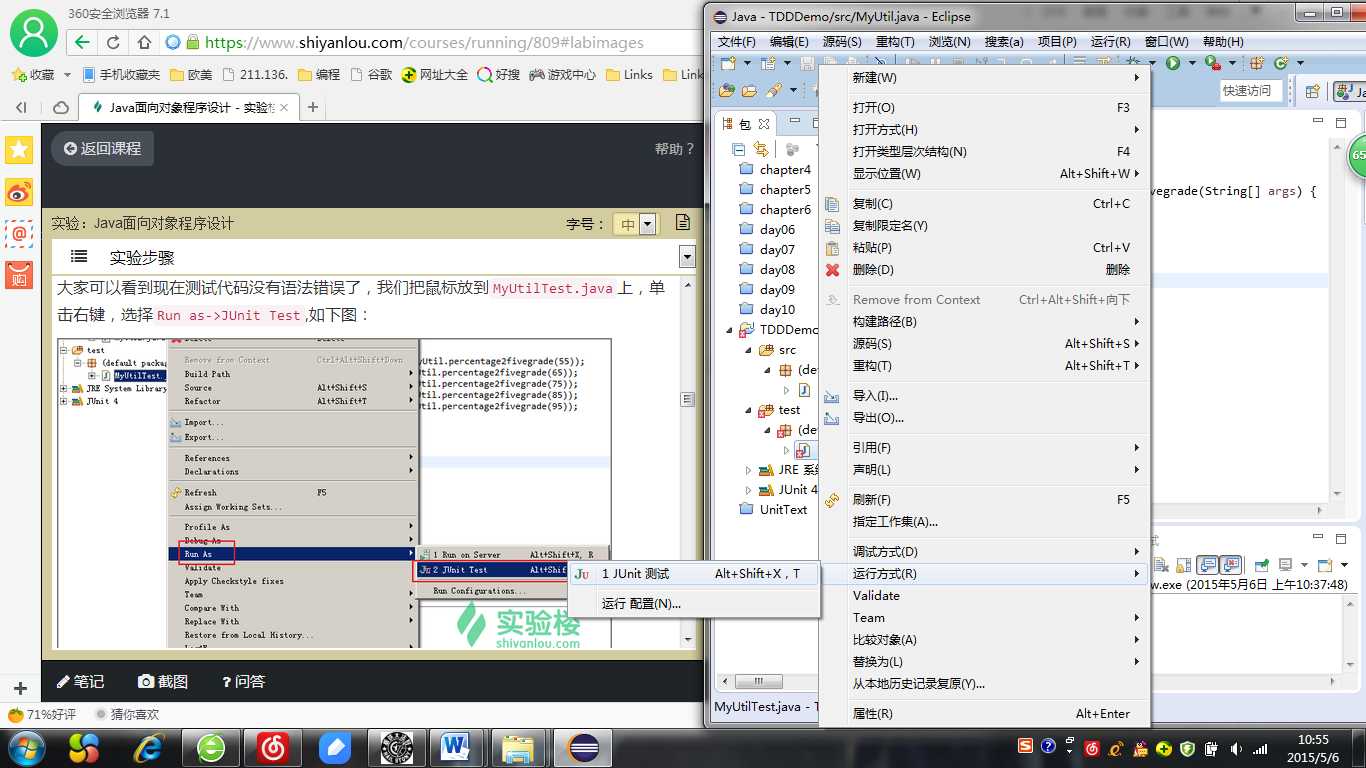Click Link with Editor icon in Package Explorer

762,149
